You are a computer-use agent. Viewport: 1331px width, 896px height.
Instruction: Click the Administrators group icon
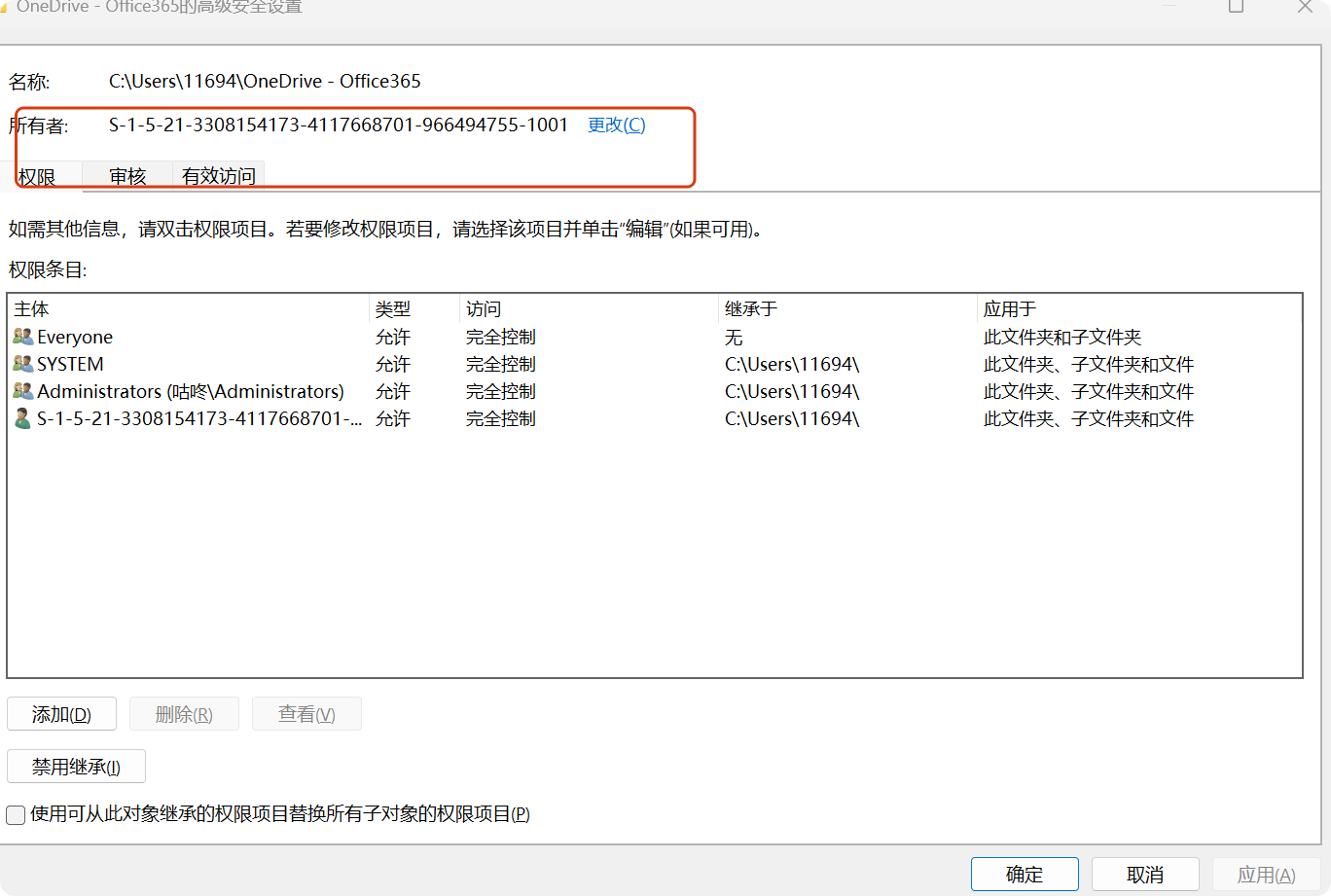coord(22,391)
